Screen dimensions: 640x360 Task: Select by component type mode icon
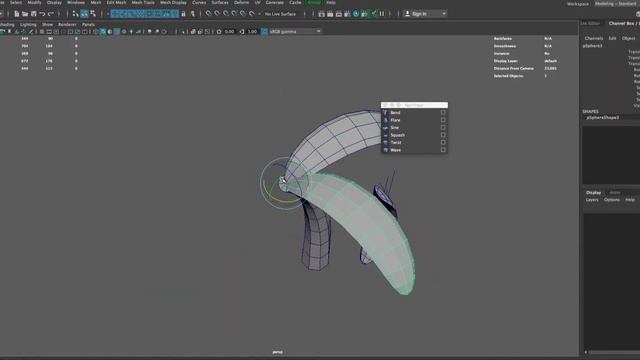93,14
